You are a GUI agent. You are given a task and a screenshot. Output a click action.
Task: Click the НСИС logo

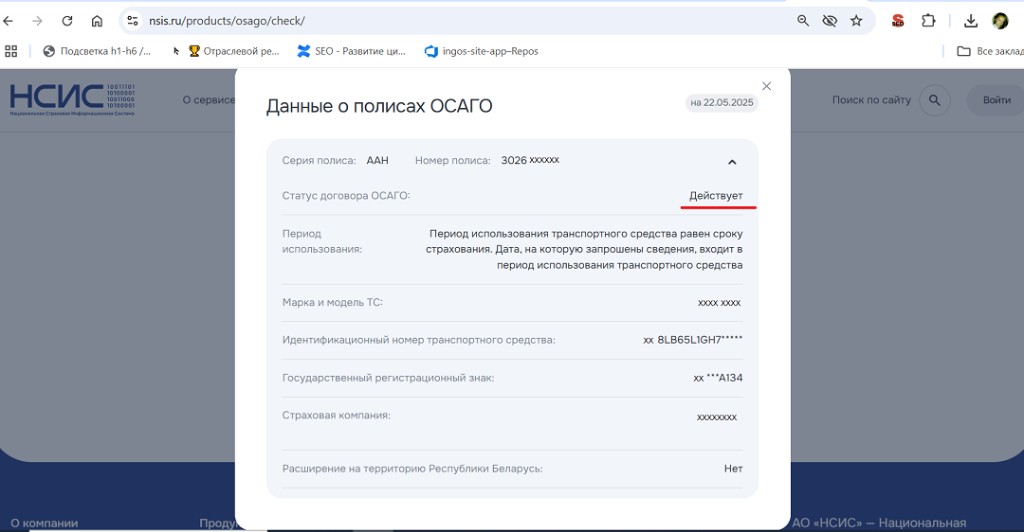tap(72, 100)
